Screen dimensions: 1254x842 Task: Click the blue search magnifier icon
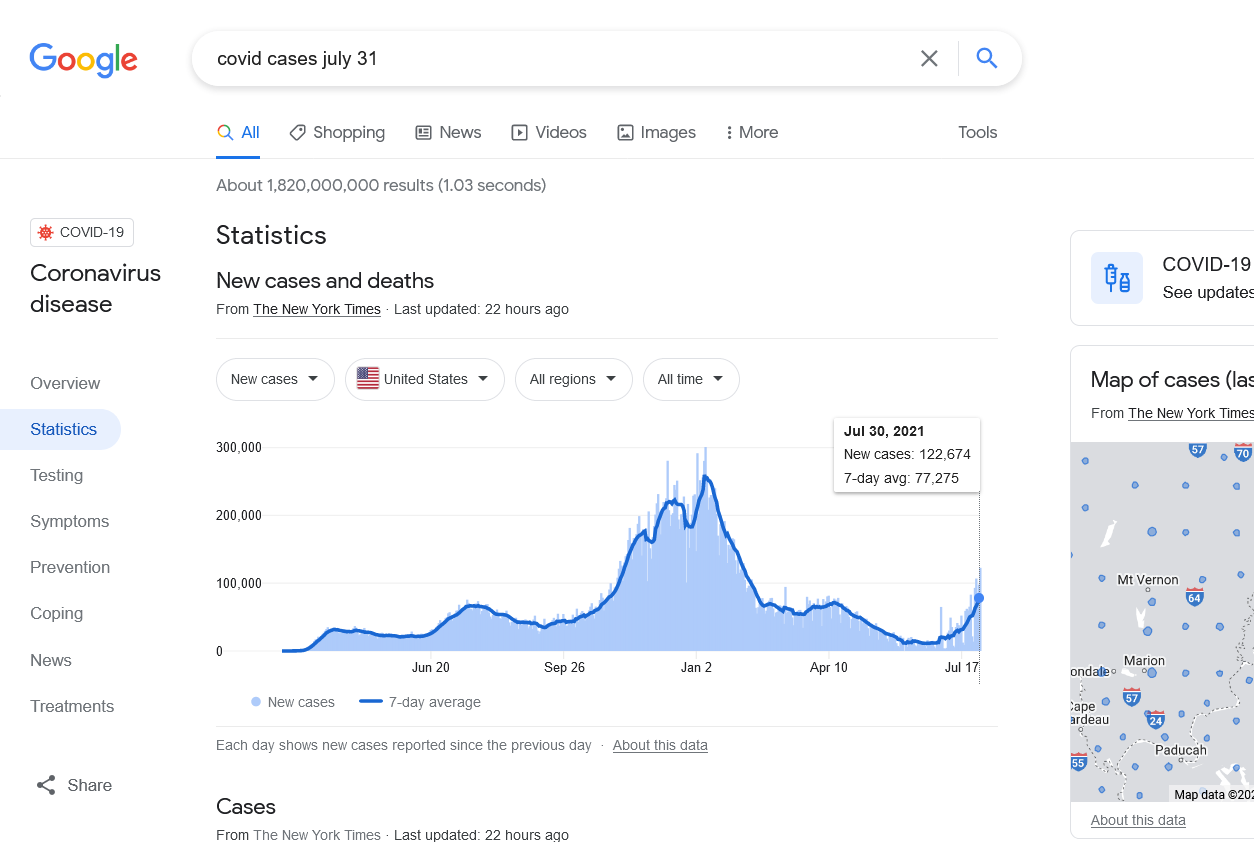(987, 58)
